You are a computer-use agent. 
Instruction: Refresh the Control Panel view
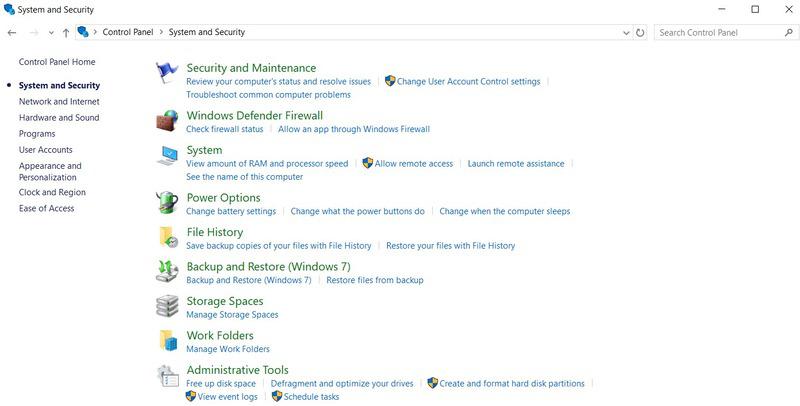(640, 32)
